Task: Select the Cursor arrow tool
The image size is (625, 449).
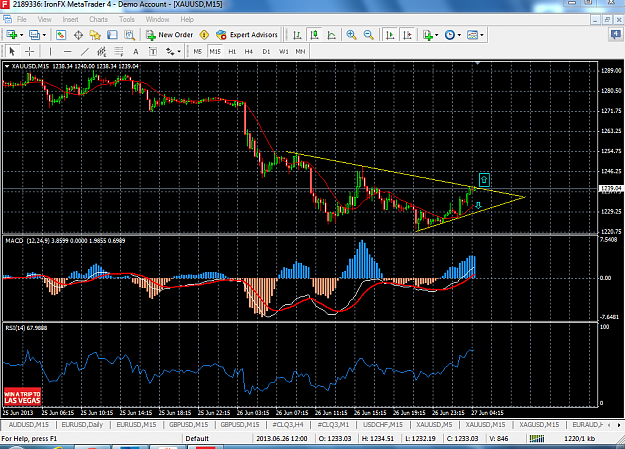Action: [12, 51]
